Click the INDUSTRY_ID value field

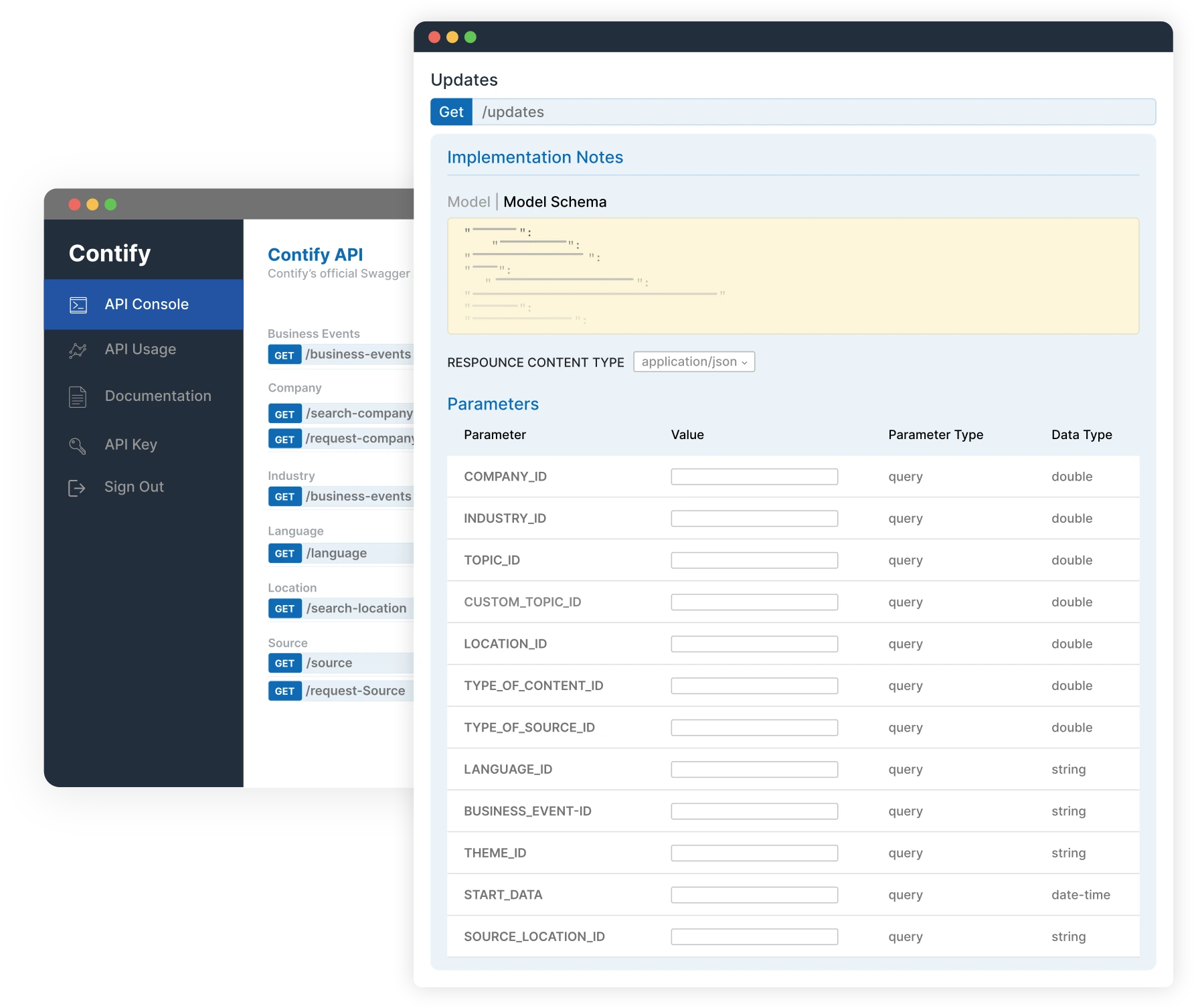click(754, 519)
